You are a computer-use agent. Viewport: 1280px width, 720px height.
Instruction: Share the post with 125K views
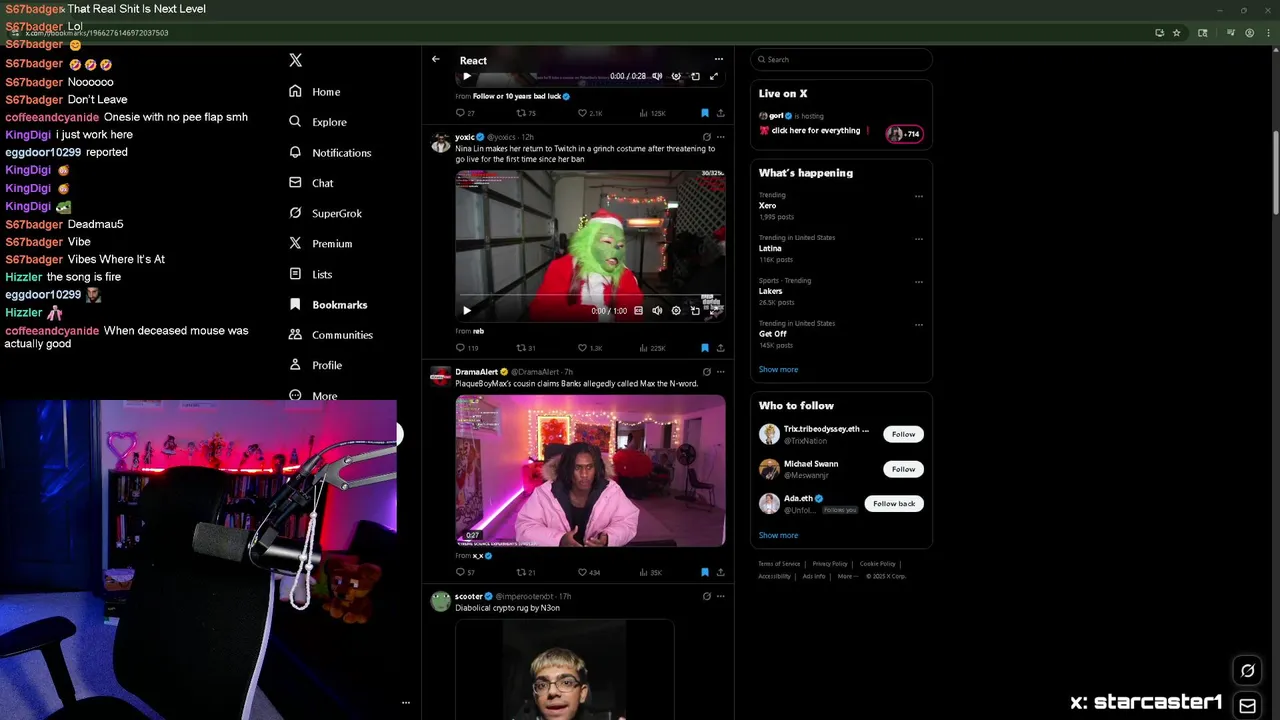[720, 113]
